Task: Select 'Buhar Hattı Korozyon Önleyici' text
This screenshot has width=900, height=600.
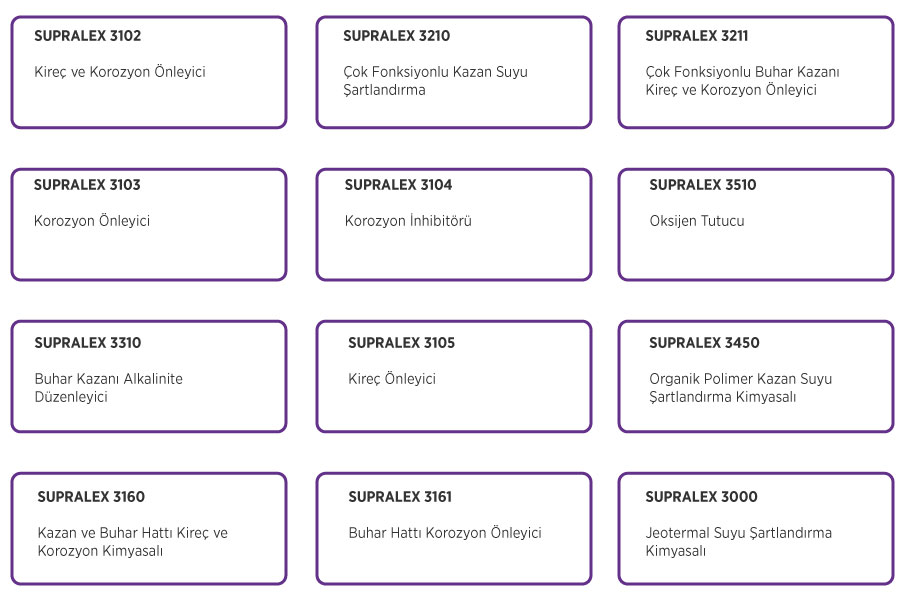Action: (445, 533)
